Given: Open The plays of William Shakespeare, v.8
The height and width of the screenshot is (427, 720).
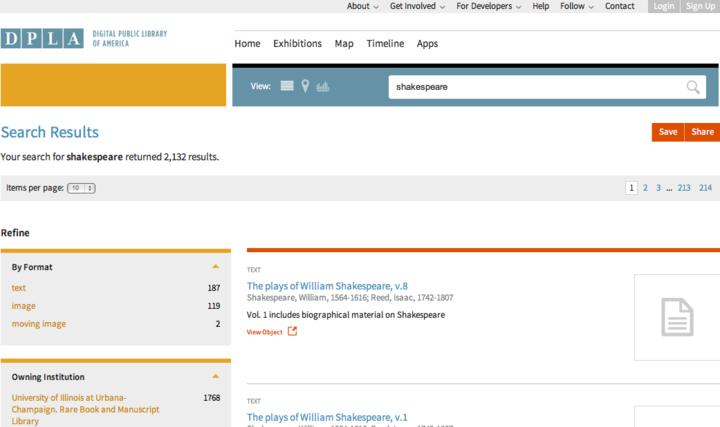Looking at the screenshot, I should (x=327, y=286).
